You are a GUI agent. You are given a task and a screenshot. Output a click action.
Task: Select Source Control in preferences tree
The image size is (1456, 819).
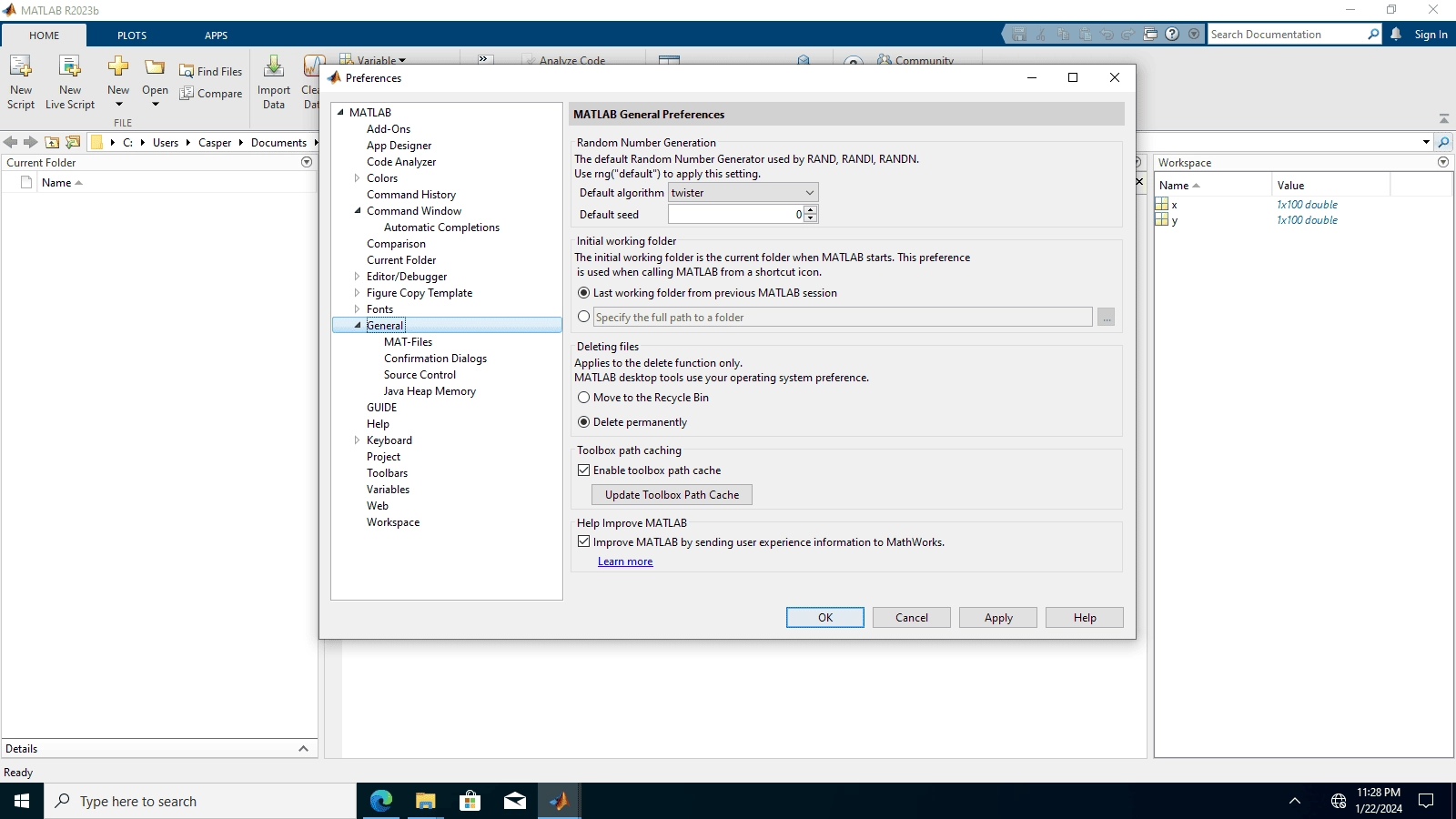(x=420, y=375)
